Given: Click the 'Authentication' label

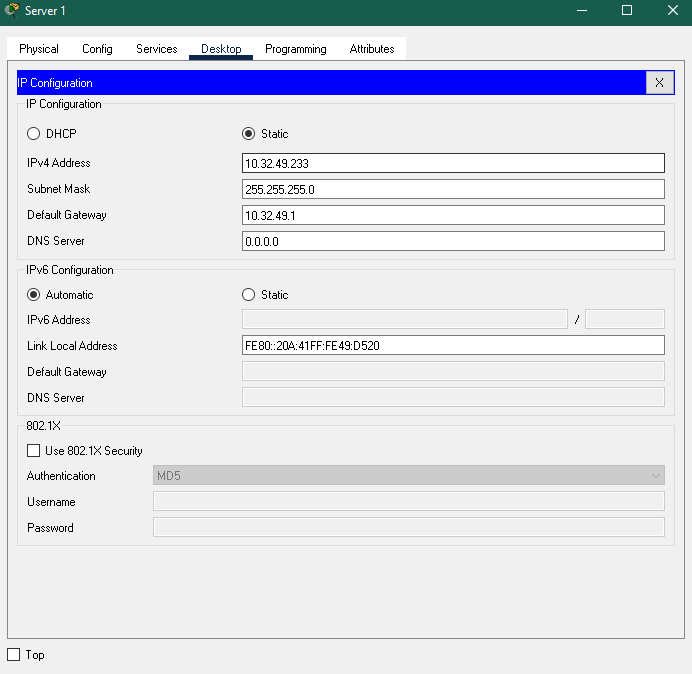Looking at the screenshot, I should (61, 476).
